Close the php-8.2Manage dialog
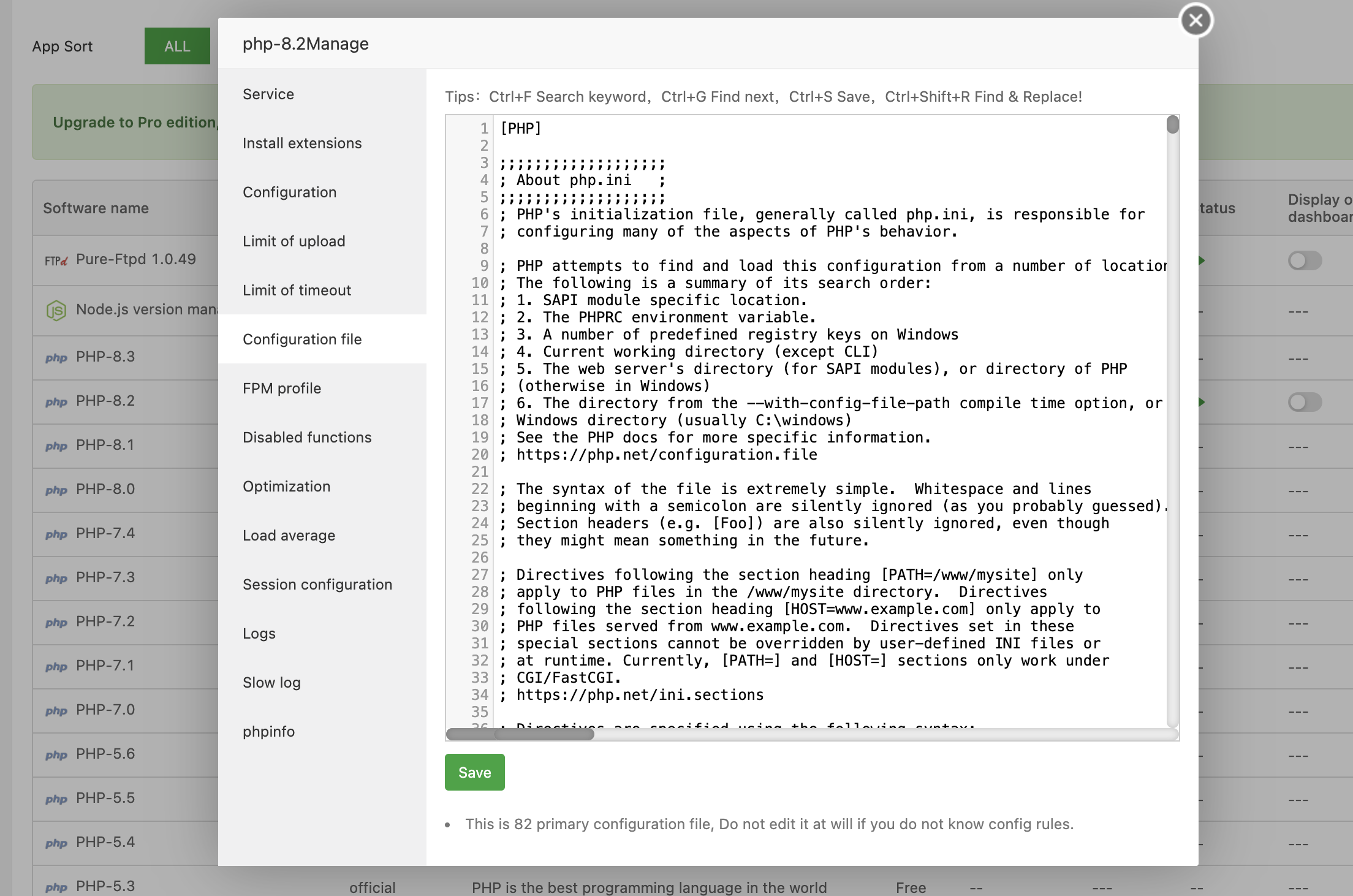 (1196, 21)
